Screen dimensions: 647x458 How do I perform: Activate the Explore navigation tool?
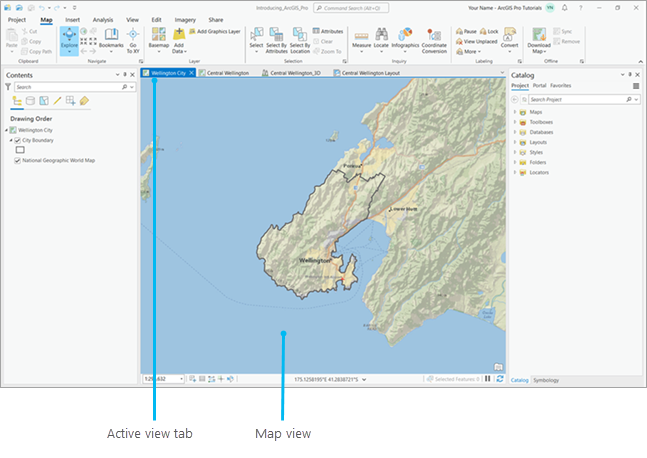coord(69,40)
